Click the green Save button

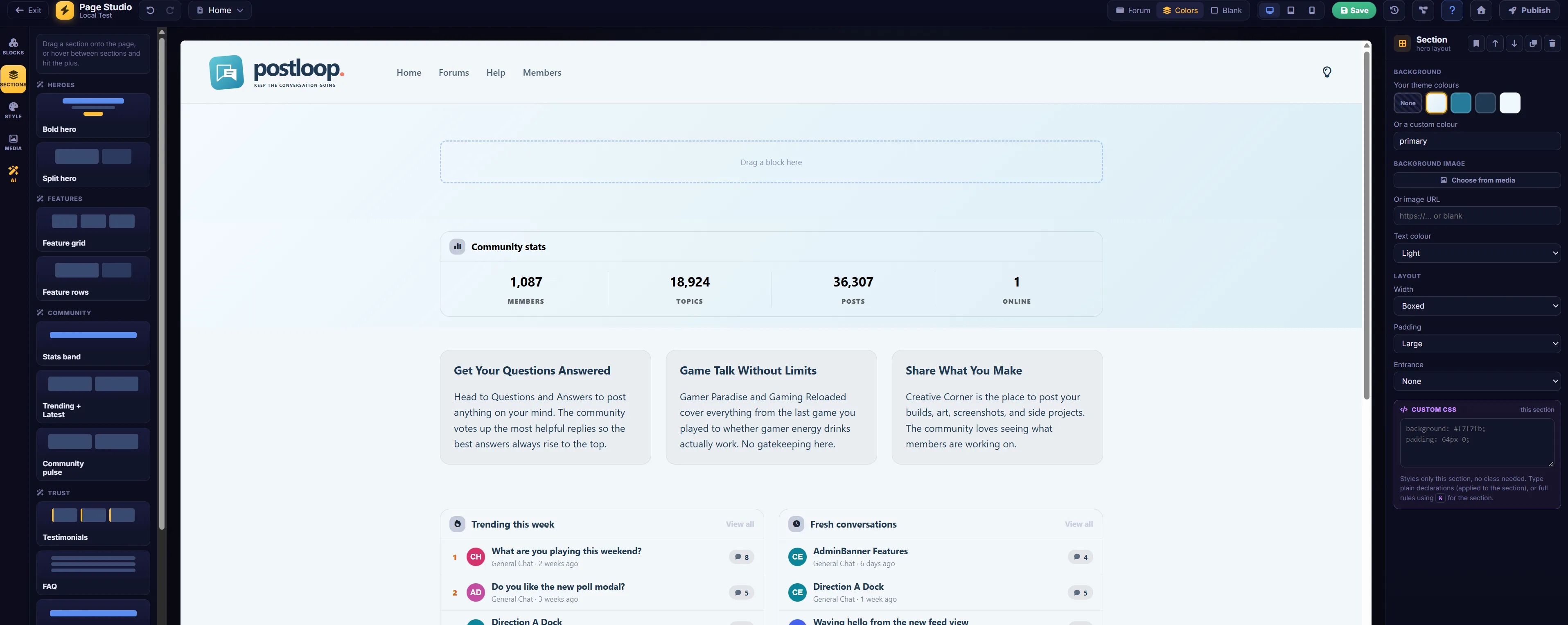[x=1354, y=10]
